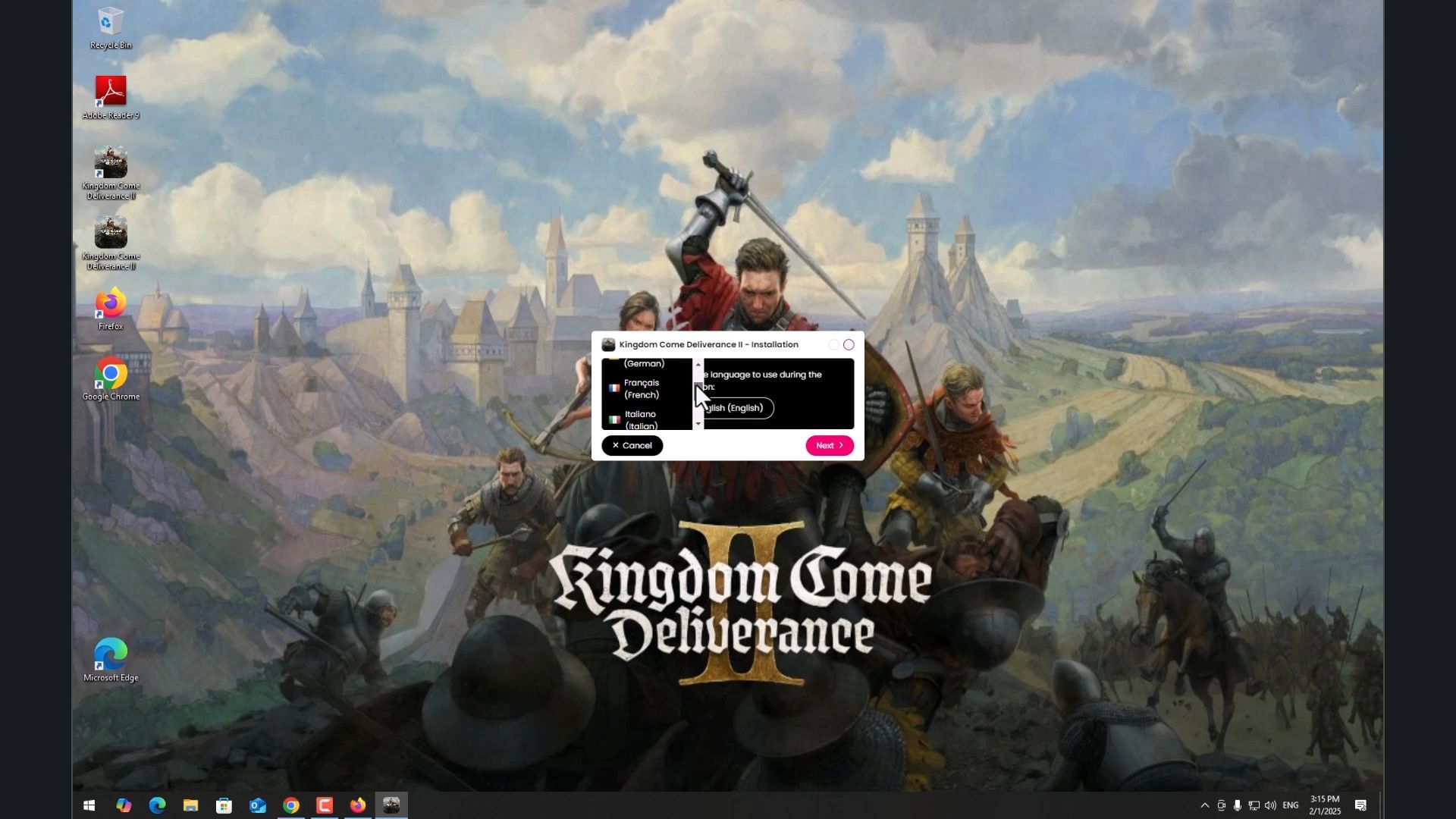Screen dimensions: 1456x819
Task: Open Microsoft Edge from the taskbar
Action: coord(157,805)
